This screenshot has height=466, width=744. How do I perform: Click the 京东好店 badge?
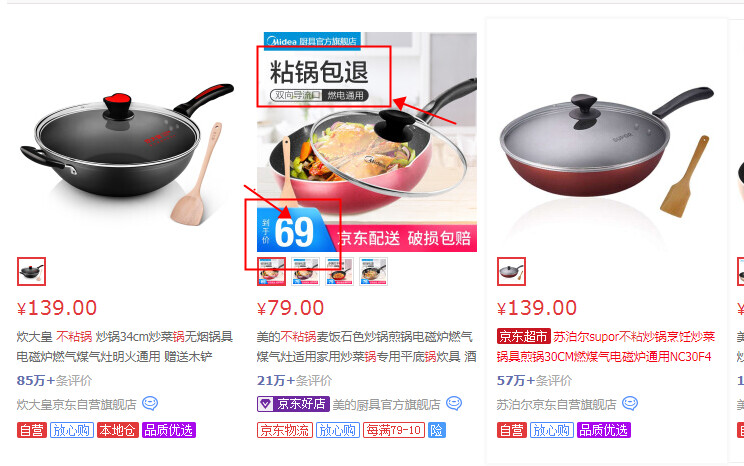coord(293,404)
